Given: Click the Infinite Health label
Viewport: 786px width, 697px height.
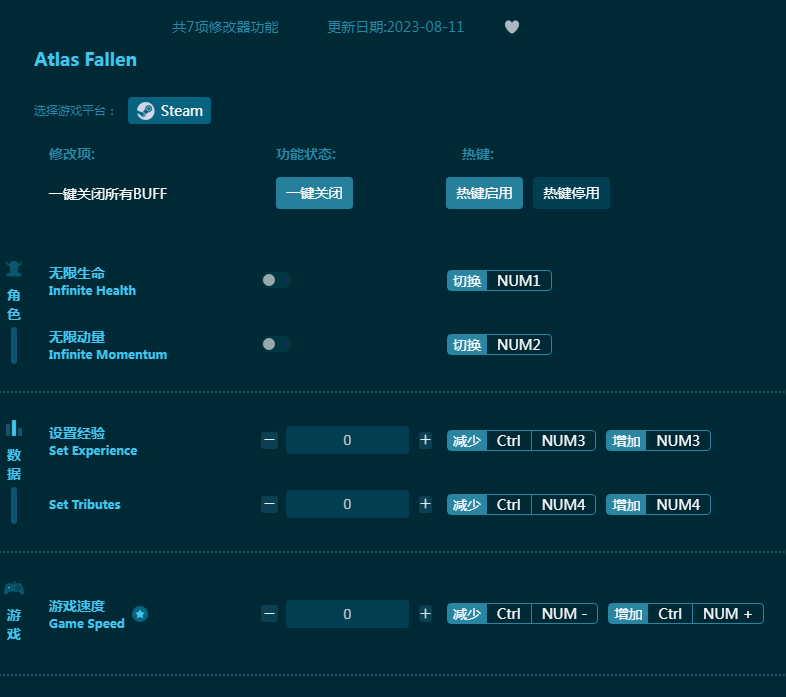Looking at the screenshot, I should (x=92, y=290).
